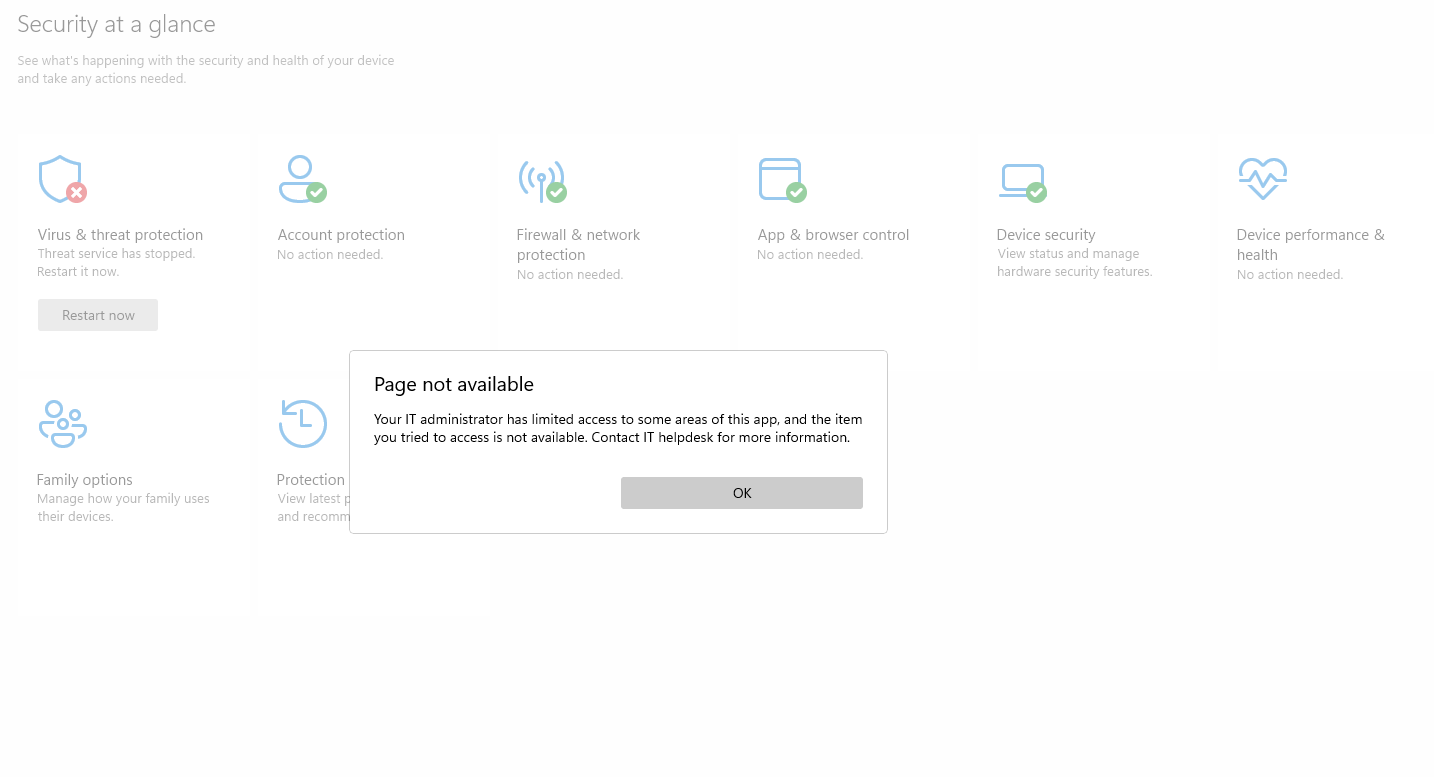
Task: Open App & browser control window icon
Action: pyautogui.click(x=782, y=180)
